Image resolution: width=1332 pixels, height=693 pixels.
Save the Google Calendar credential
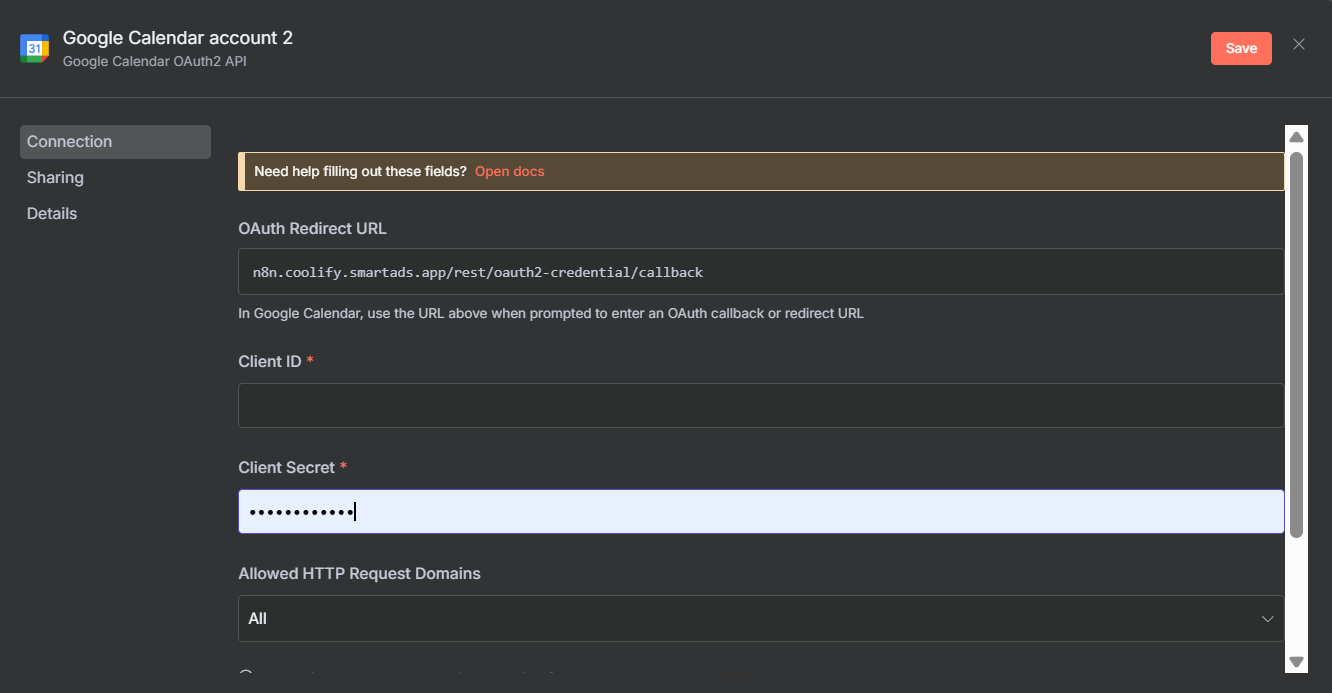[x=1241, y=48]
